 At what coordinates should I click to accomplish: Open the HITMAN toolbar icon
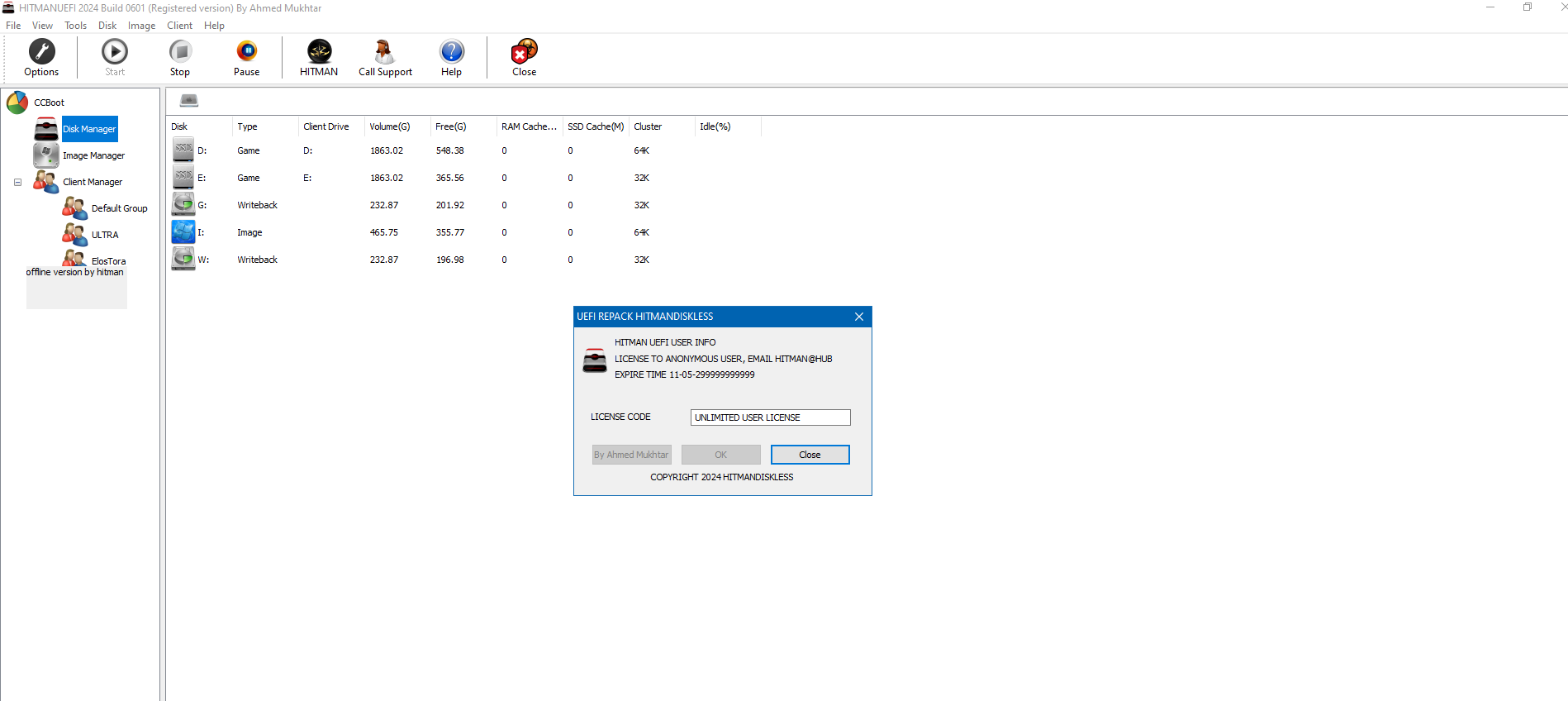point(319,52)
